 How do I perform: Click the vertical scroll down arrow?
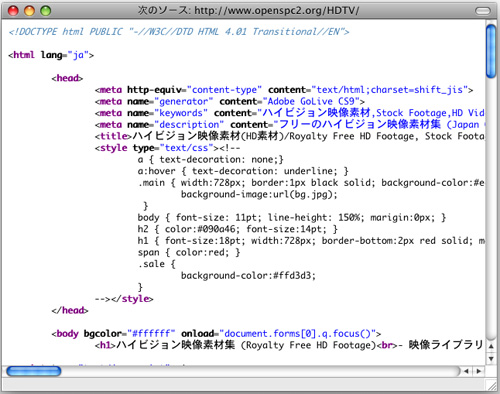[491, 359]
